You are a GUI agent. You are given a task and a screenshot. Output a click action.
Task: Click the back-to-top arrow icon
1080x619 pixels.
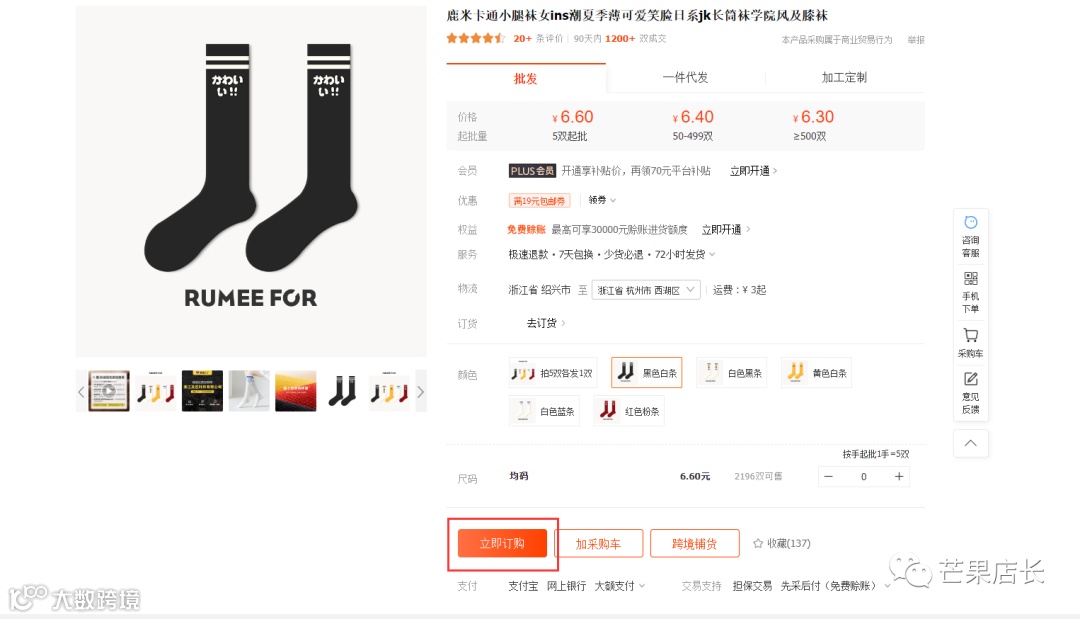[970, 443]
